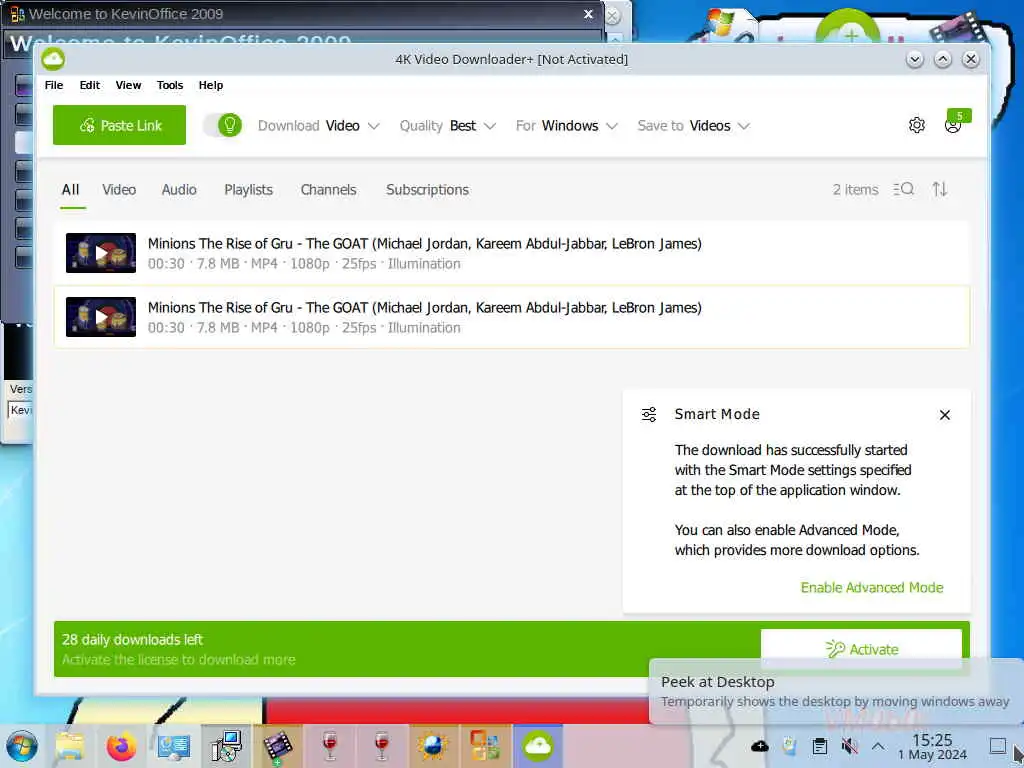Click the 28 daily downloads left text
1024x768 pixels.
click(133, 639)
